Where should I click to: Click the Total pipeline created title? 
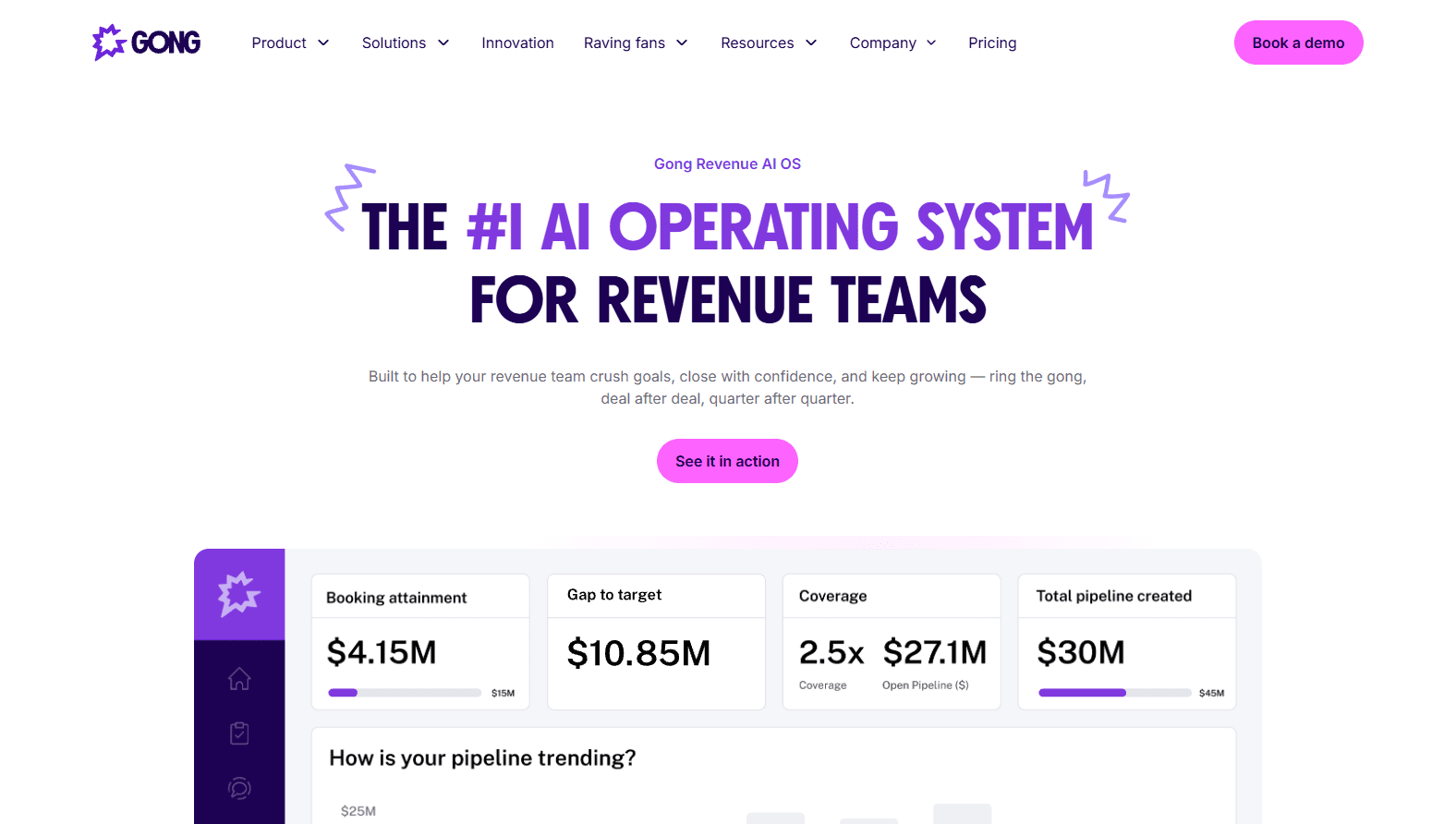tap(1113, 596)
